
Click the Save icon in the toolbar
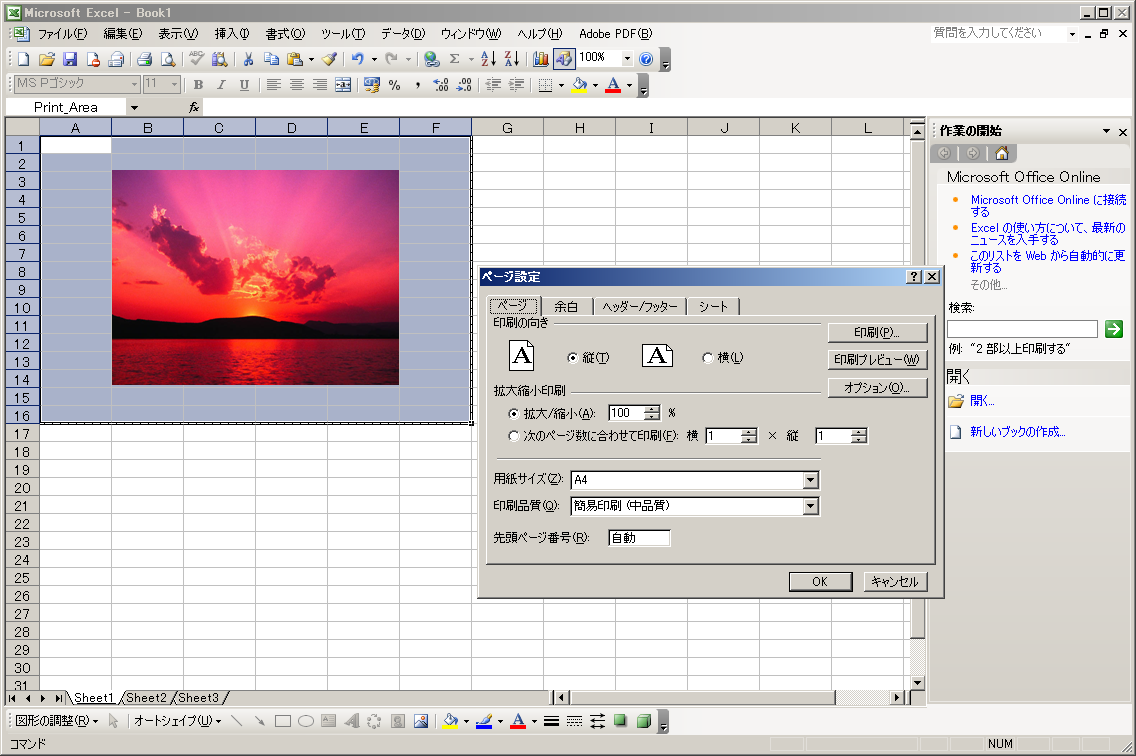(70, 59)
